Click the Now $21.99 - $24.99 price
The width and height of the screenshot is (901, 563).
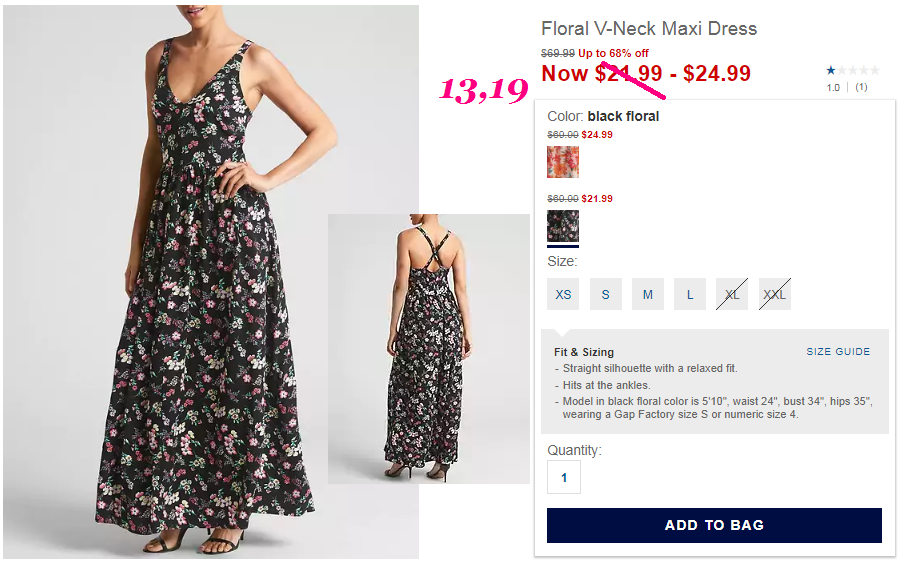tap(646, 74)
